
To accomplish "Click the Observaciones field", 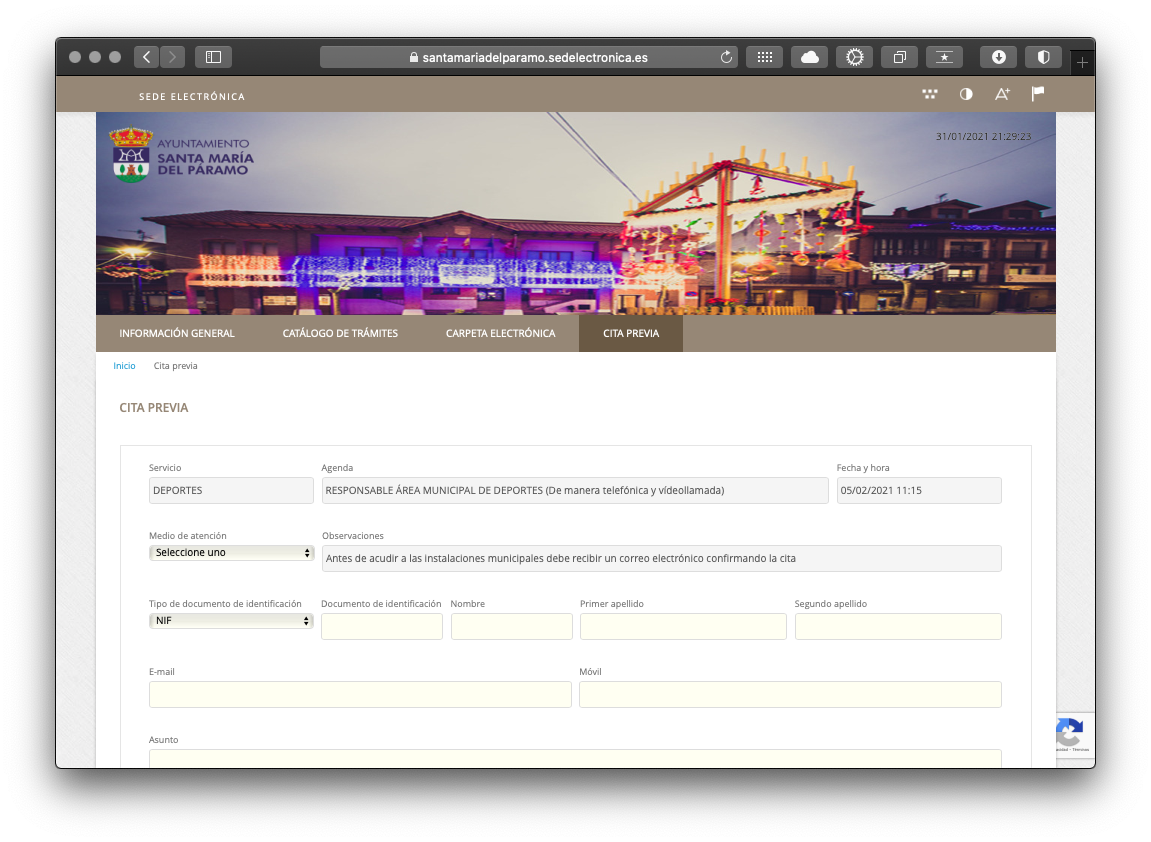I will [661, 559].
